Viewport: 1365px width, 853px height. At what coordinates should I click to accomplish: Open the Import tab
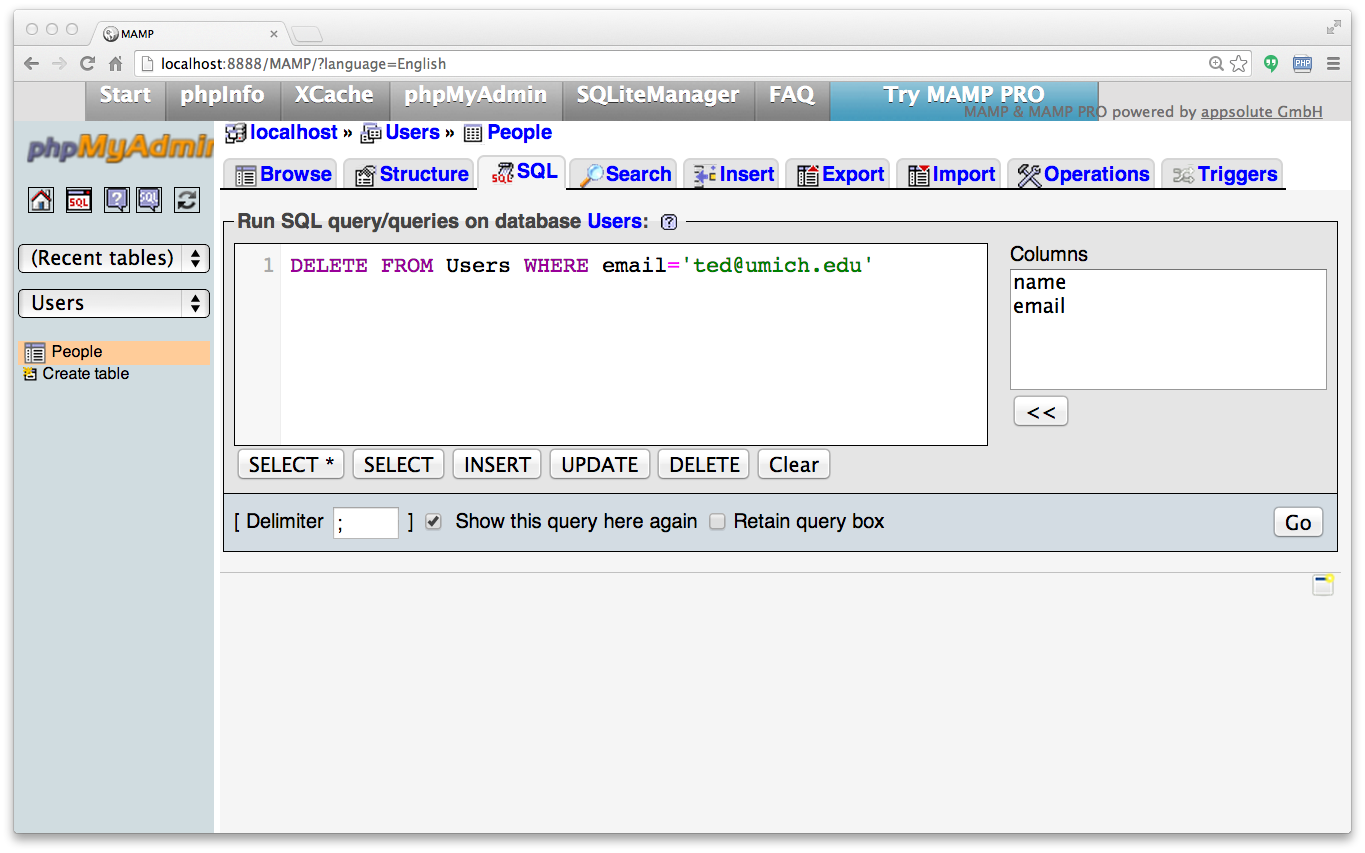(950, 174)
